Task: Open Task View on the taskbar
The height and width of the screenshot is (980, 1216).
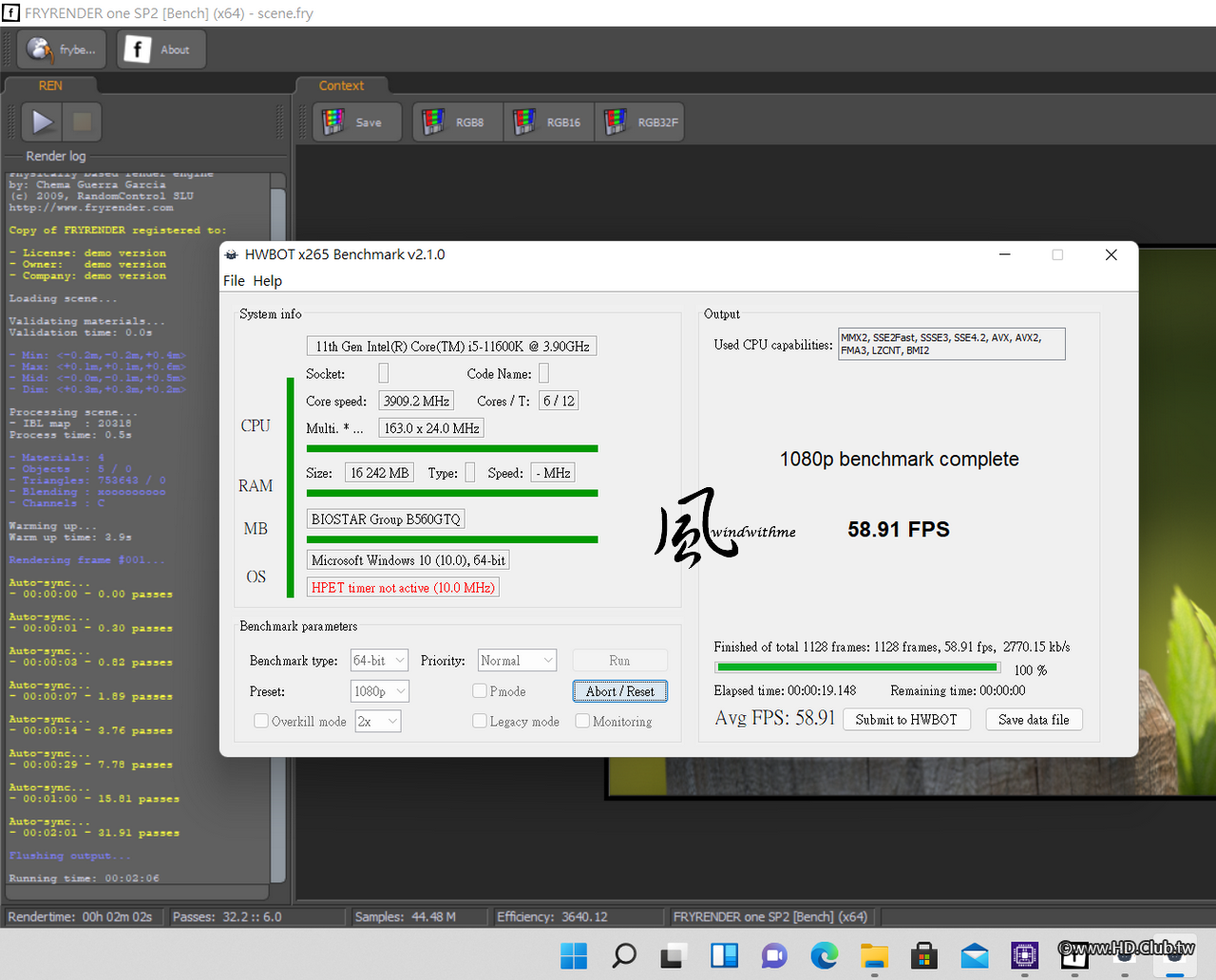Action: coord(674,955)
